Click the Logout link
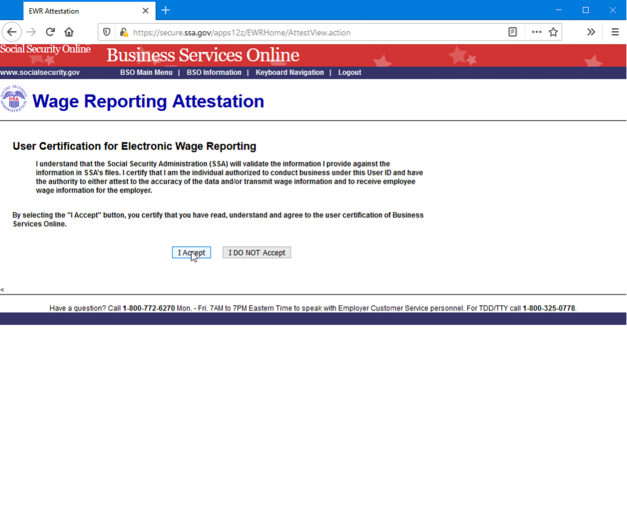Viewport: 627px width, 510px height. point(349,73)
